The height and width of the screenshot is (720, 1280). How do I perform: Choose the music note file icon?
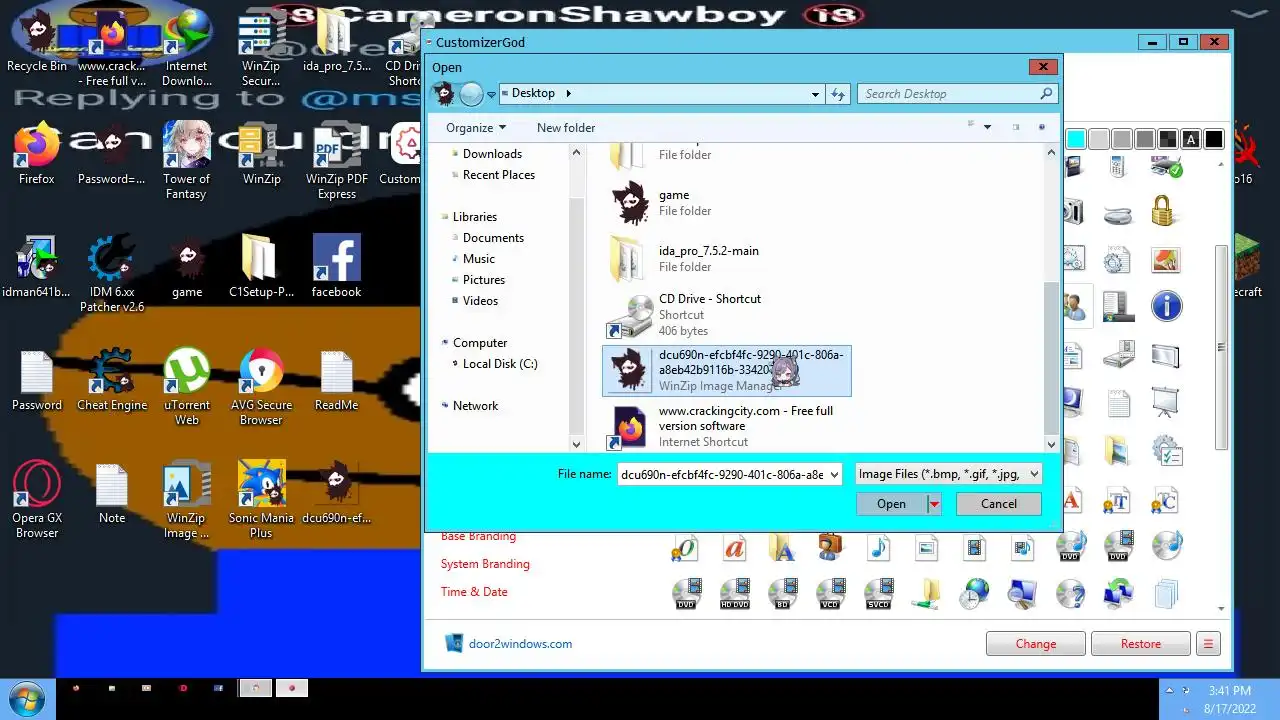[879, 547]
